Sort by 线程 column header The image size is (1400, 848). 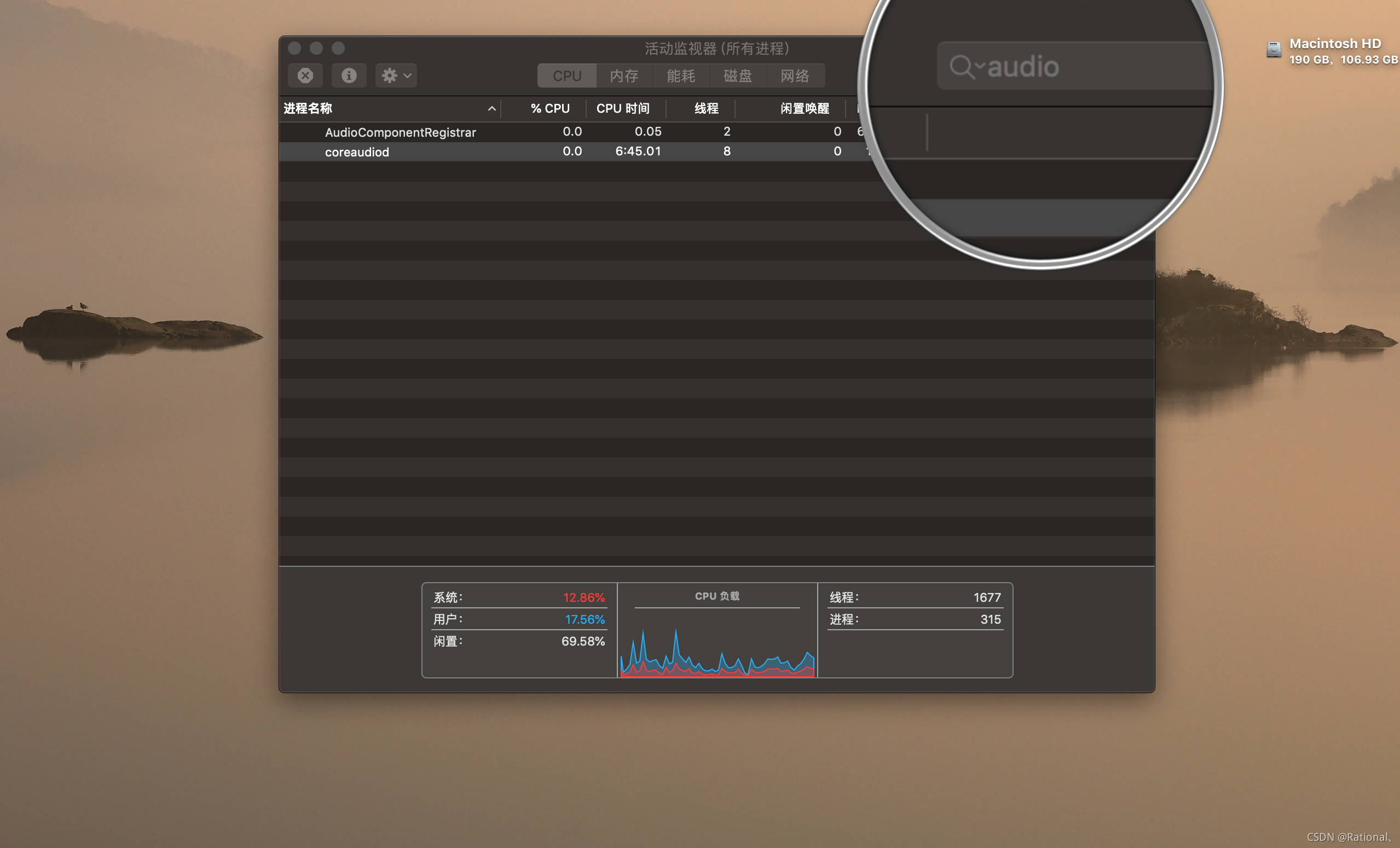[x=706, y=108]
